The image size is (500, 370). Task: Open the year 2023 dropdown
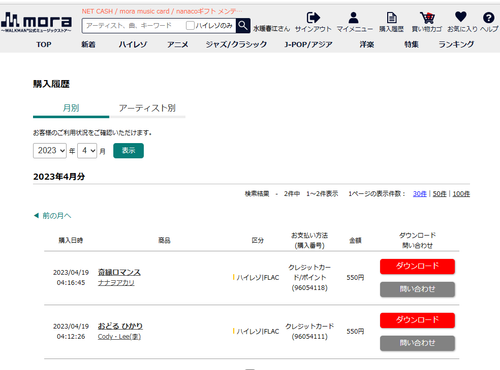point(50,151)
